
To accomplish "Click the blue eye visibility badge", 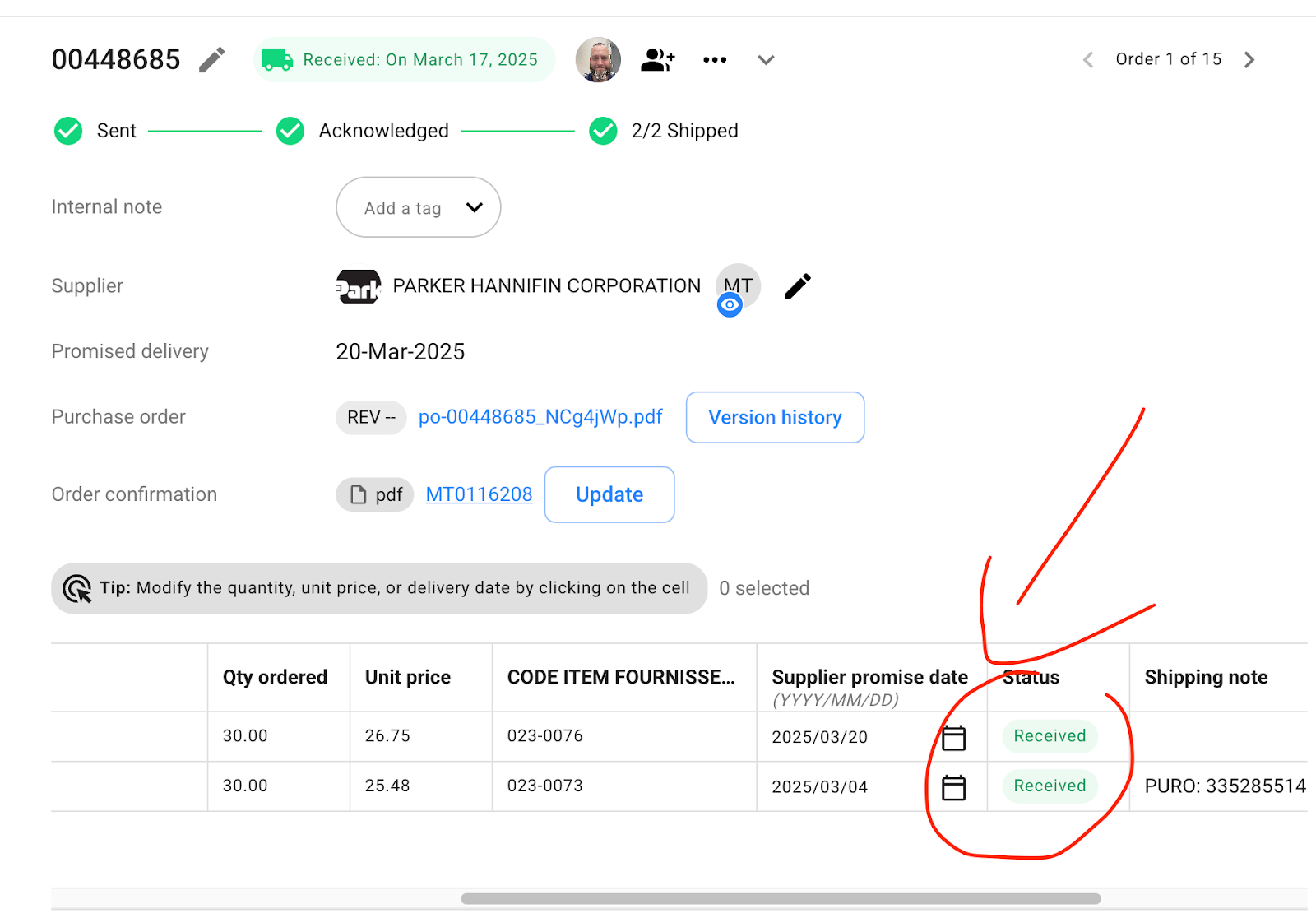I will pos(730,305).
